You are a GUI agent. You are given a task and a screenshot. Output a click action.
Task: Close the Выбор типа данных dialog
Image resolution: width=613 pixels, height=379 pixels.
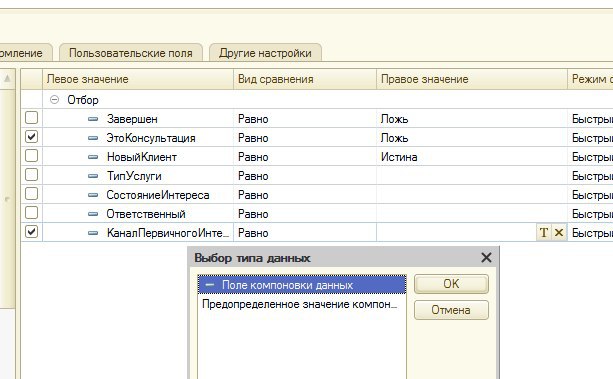coord(486,257)
